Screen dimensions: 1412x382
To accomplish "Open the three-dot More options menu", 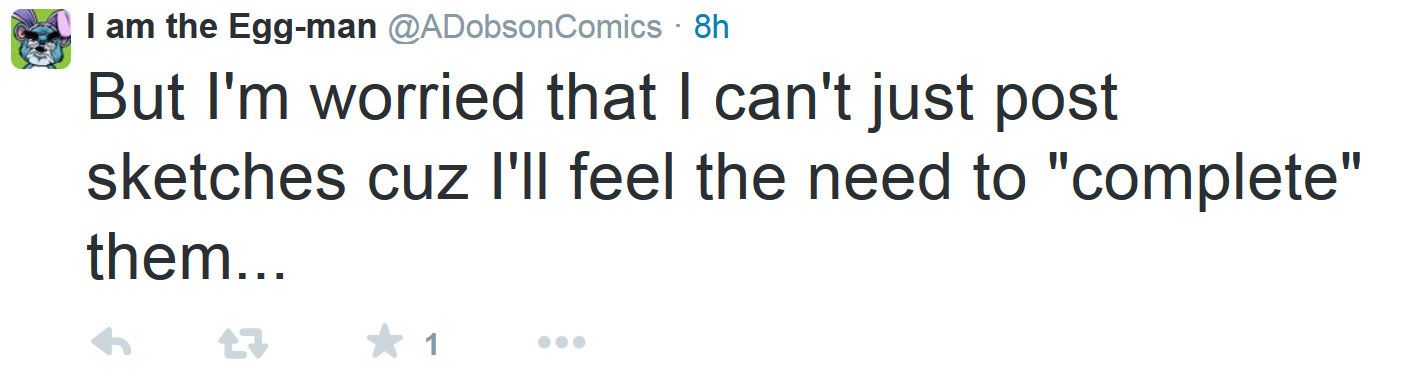I will click(561, 344).
